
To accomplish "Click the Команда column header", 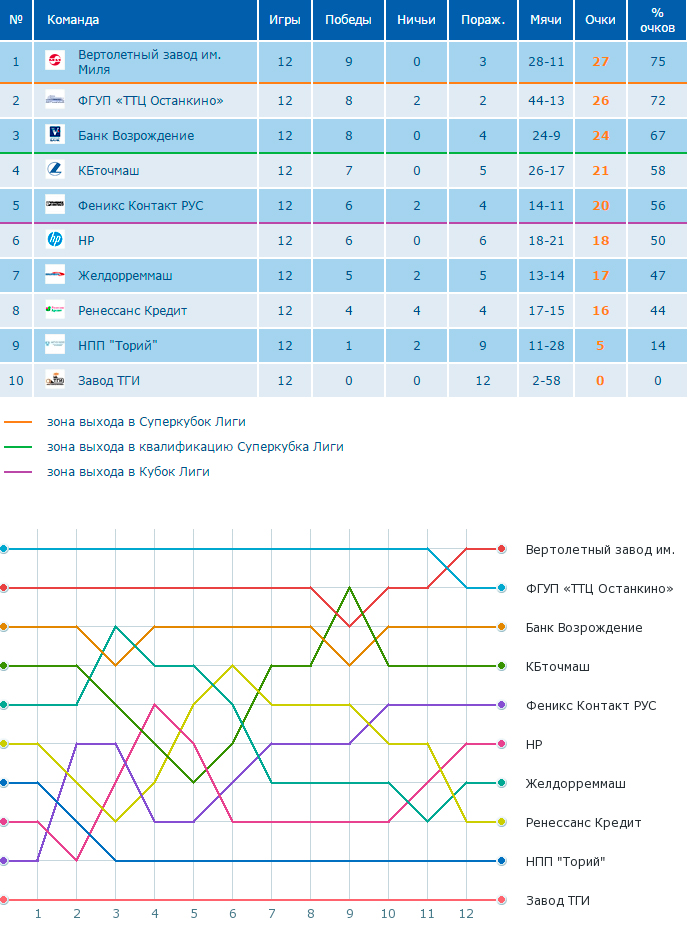I will (x=146, y=20).
